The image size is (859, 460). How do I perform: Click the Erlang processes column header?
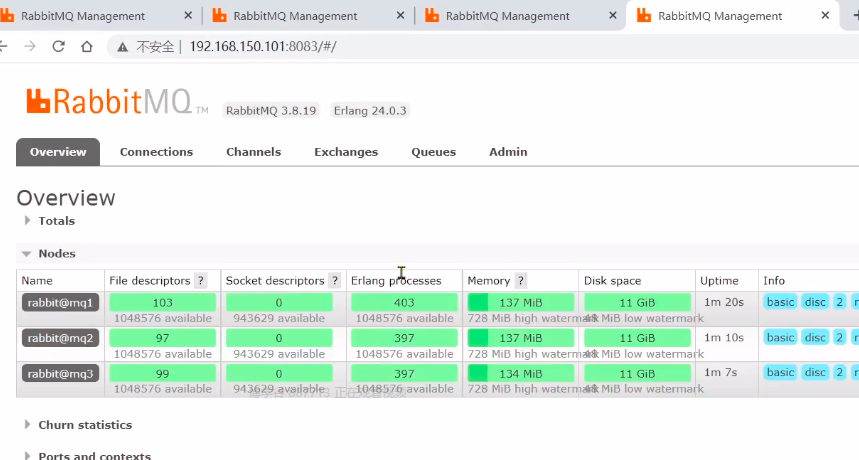(396, 281)
